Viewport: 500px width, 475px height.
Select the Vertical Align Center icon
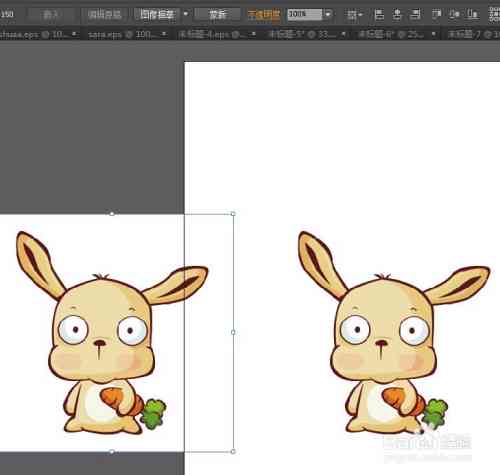(454, 14)
